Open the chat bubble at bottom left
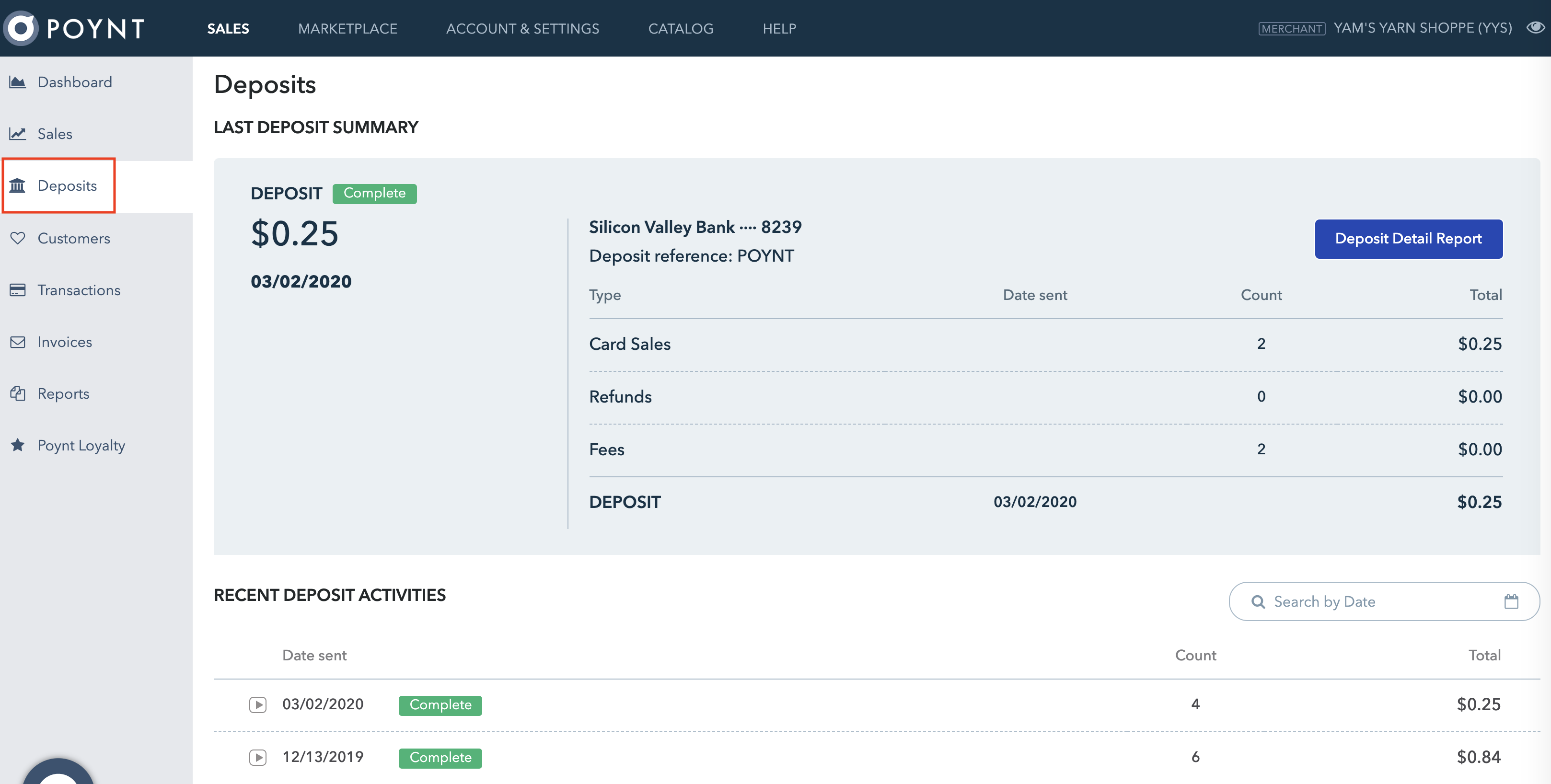The width and height of the screenshot is (1551, 784). (58, 772)
